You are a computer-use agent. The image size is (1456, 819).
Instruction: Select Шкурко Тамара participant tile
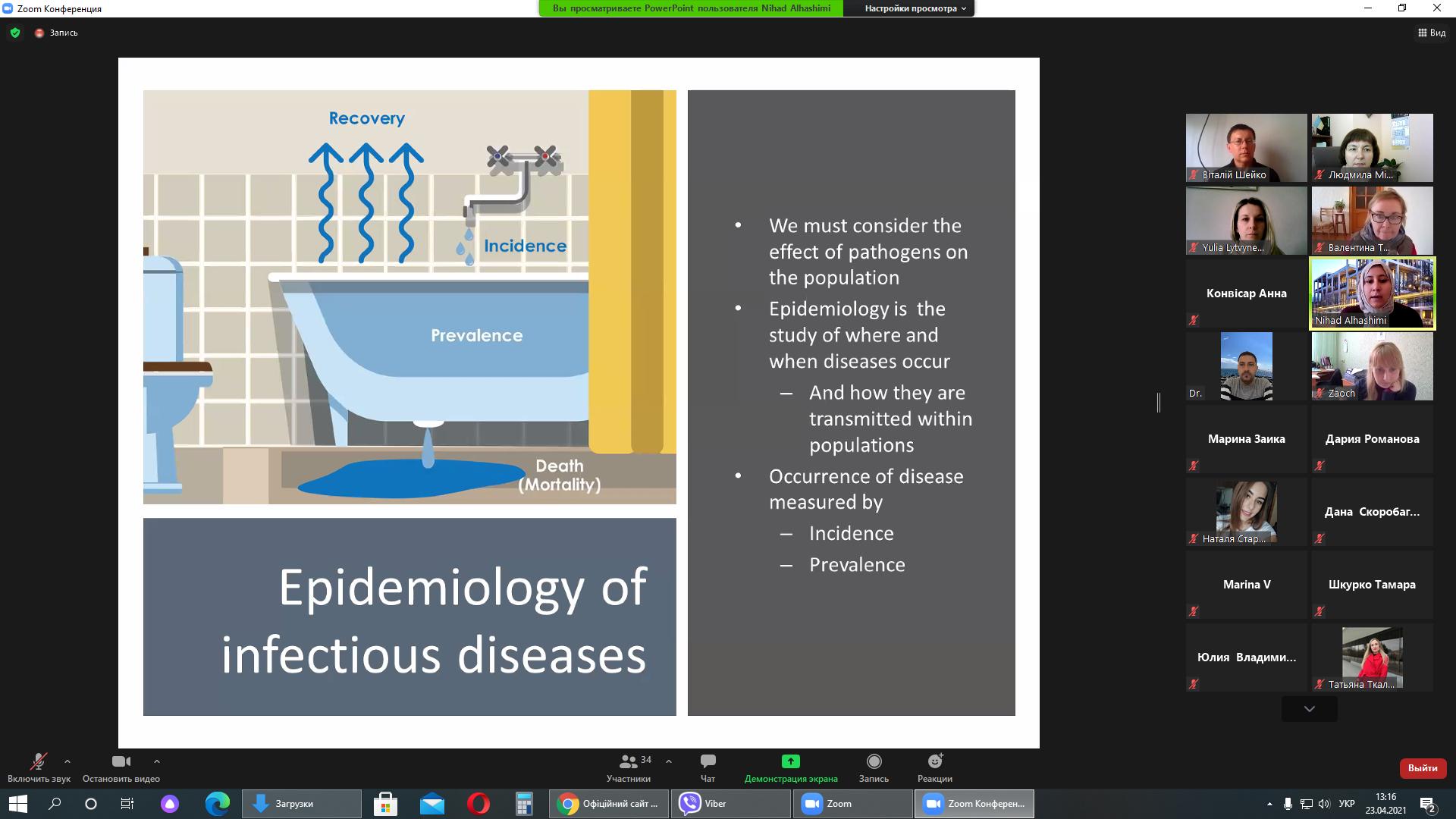1373,585
